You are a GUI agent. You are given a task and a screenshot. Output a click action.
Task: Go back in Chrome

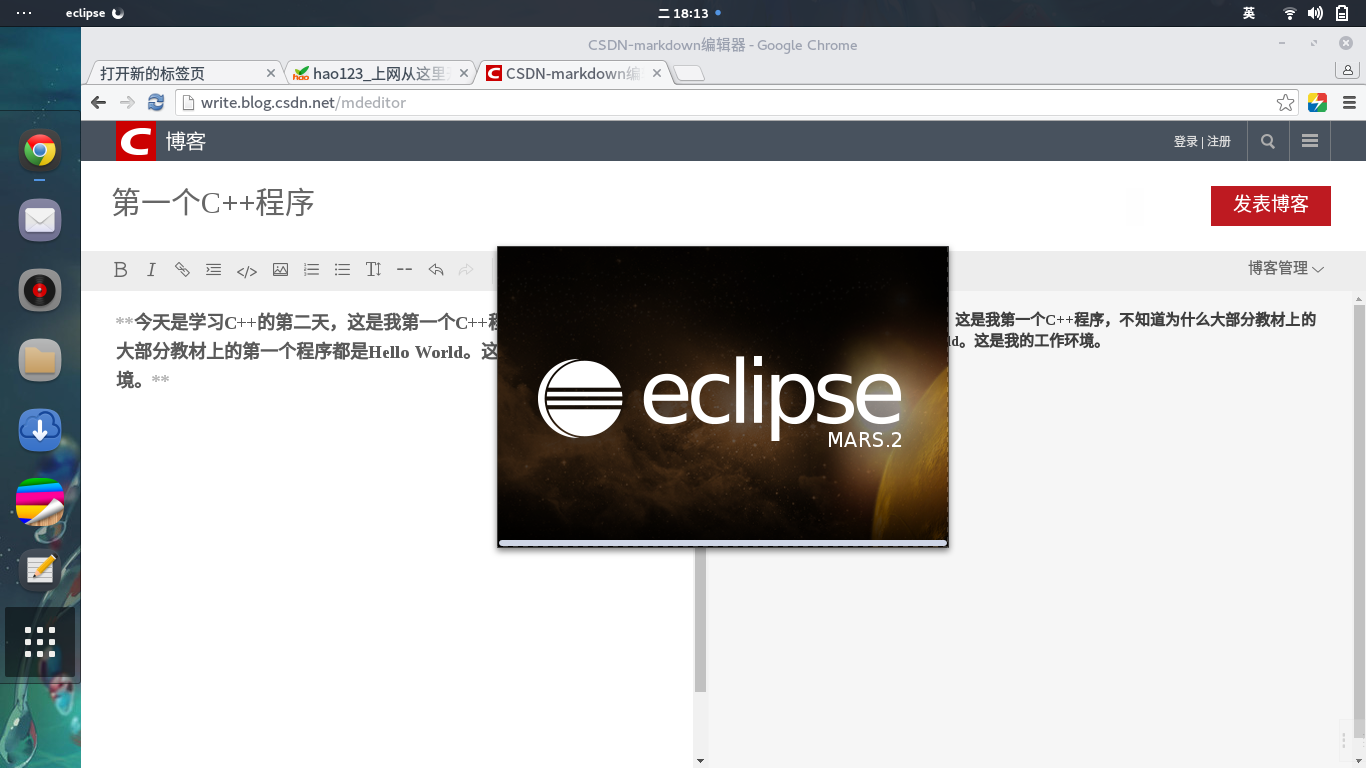click(x=98, y=102)
